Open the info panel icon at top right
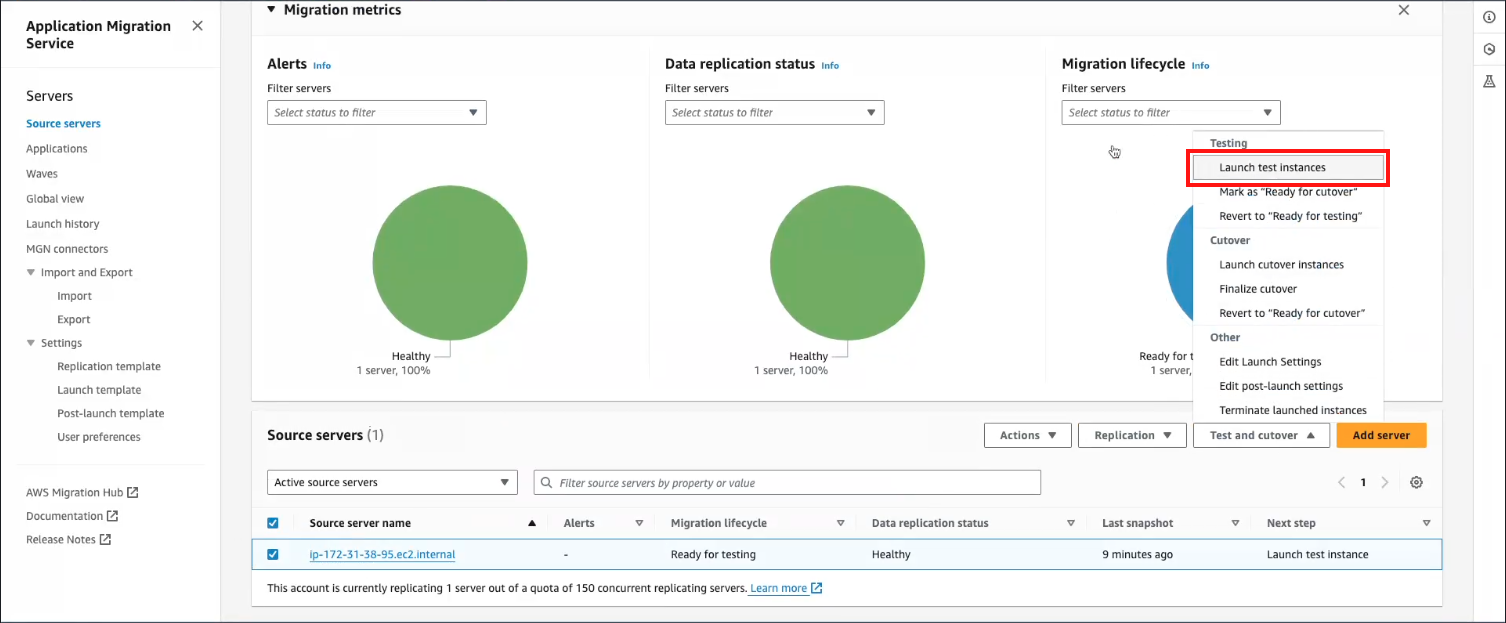Screen dimensions: 1506x623 pyautogui.click(x=1489, y=17)
